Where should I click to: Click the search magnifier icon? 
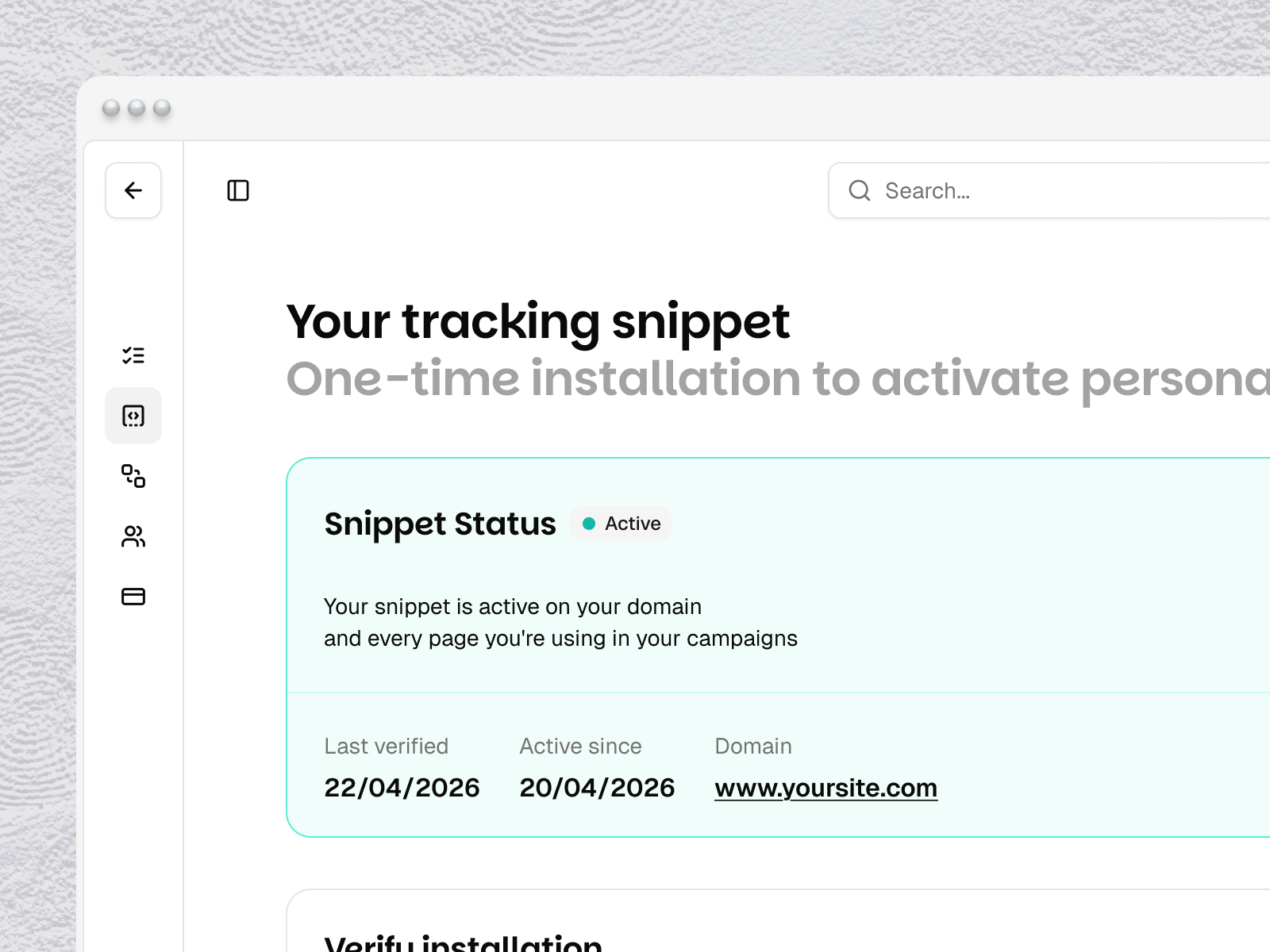860,190
